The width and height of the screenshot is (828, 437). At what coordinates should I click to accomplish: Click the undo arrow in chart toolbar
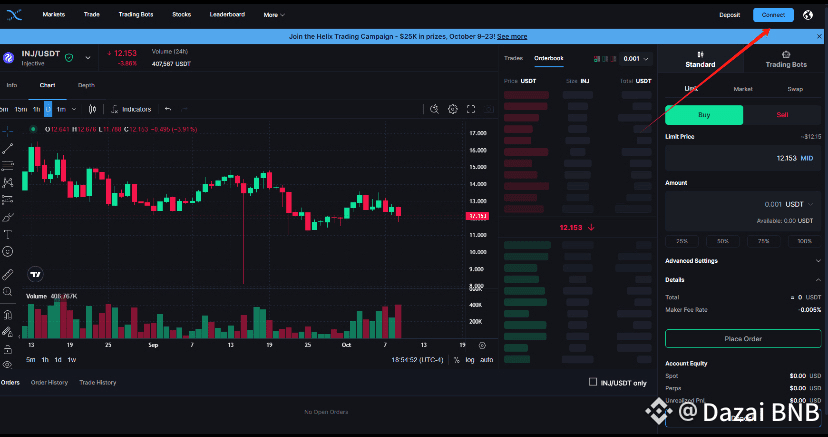pyautogui.click(x=168, y=109)
